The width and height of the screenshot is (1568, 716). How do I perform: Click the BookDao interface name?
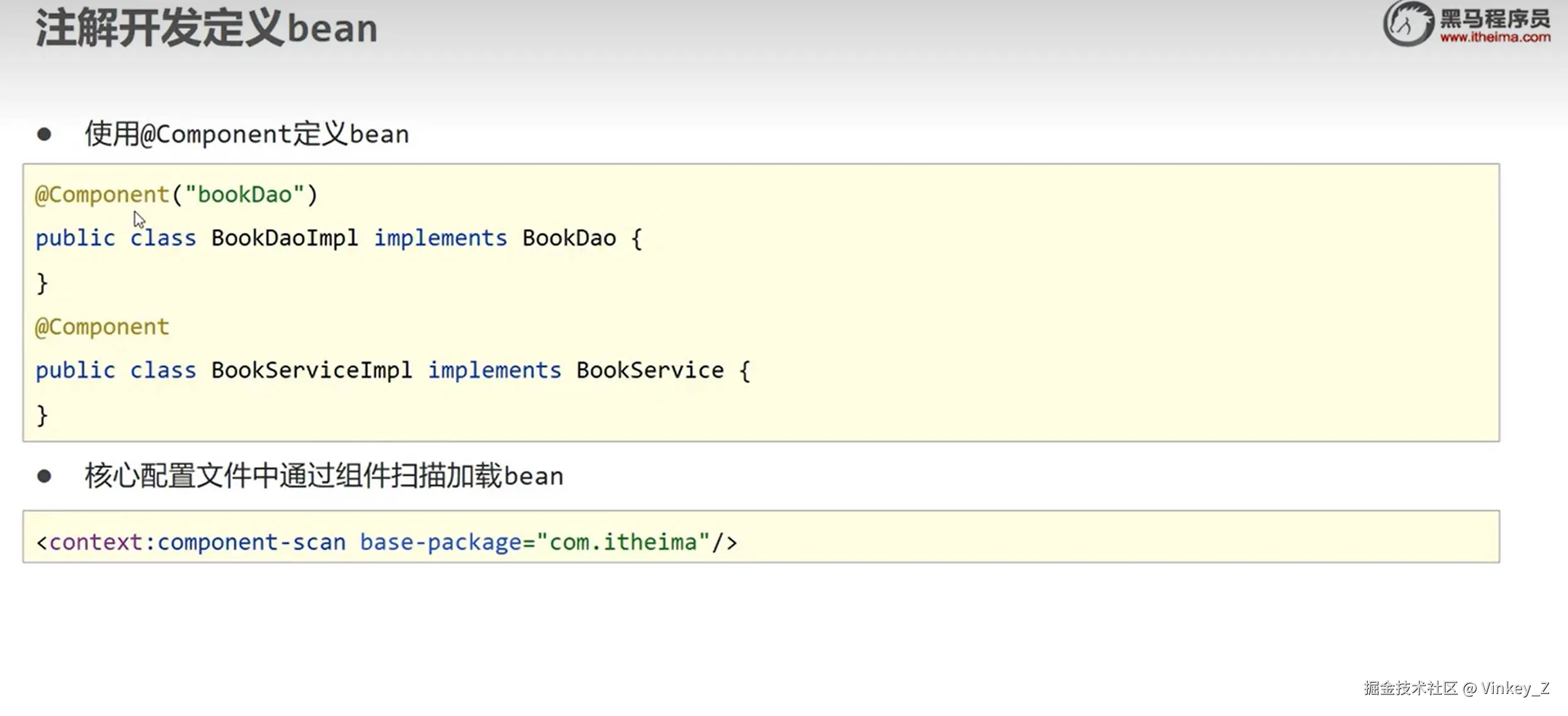(569, 238)
